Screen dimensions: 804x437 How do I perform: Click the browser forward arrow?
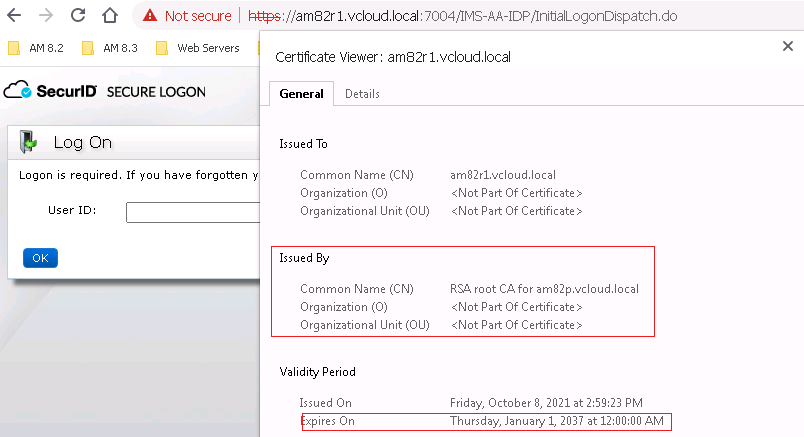coord(46,15)
